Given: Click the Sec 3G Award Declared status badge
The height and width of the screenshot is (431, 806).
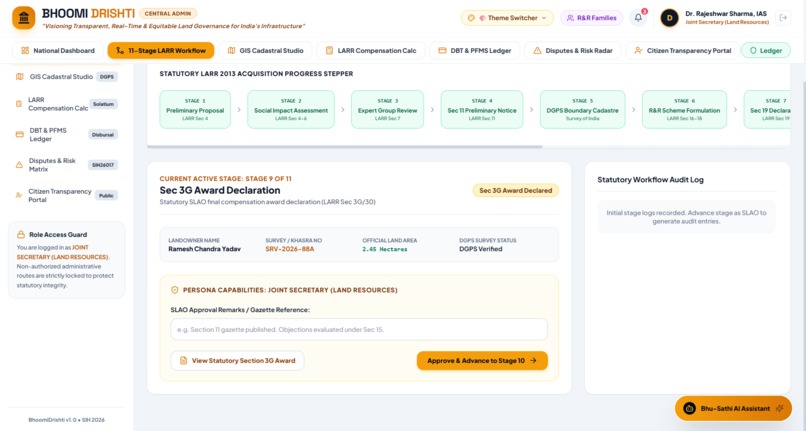Looking at the screenshot, I should pyautogui.click(x=516, y=190).
